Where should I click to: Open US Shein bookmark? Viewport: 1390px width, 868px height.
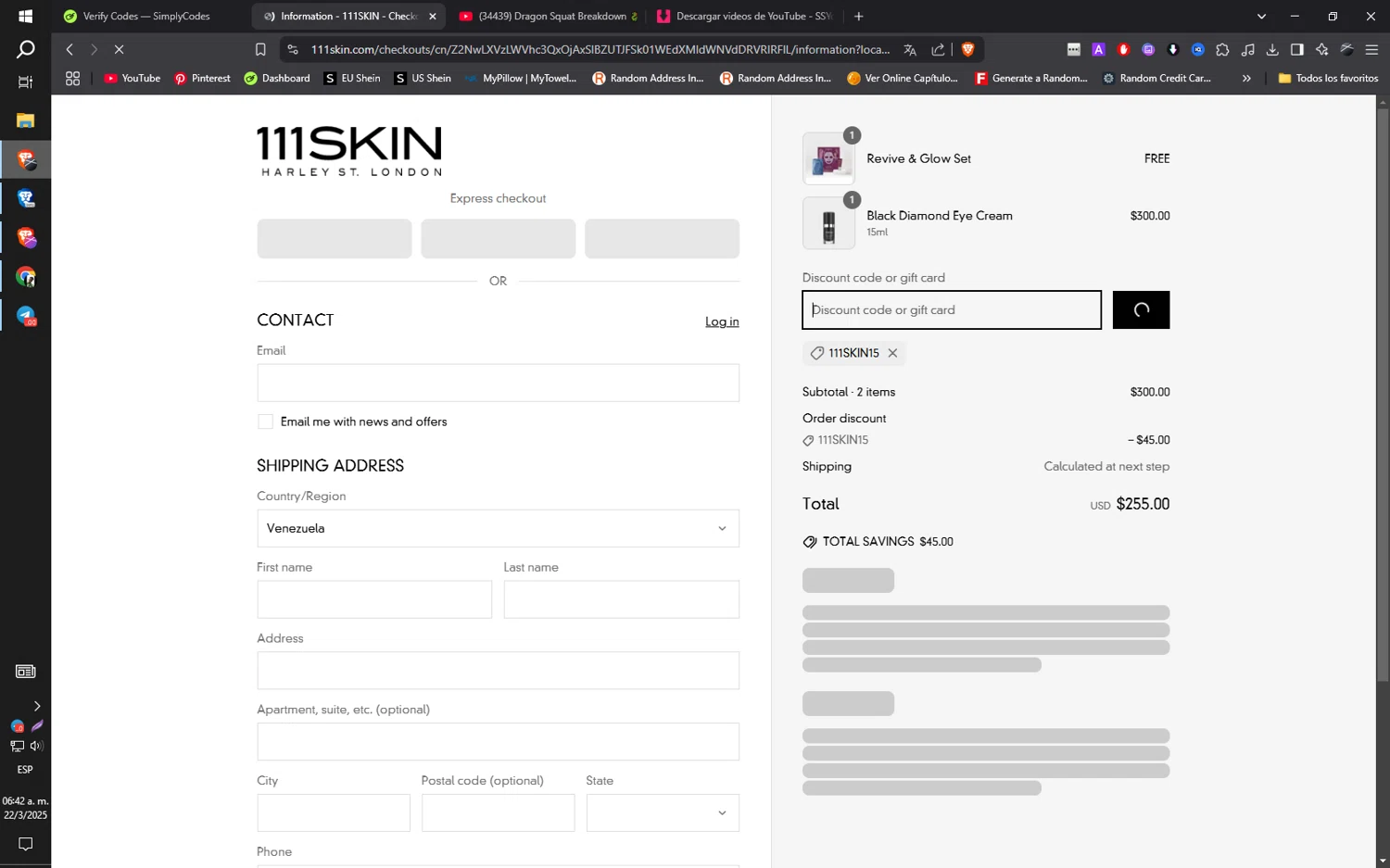423,79
